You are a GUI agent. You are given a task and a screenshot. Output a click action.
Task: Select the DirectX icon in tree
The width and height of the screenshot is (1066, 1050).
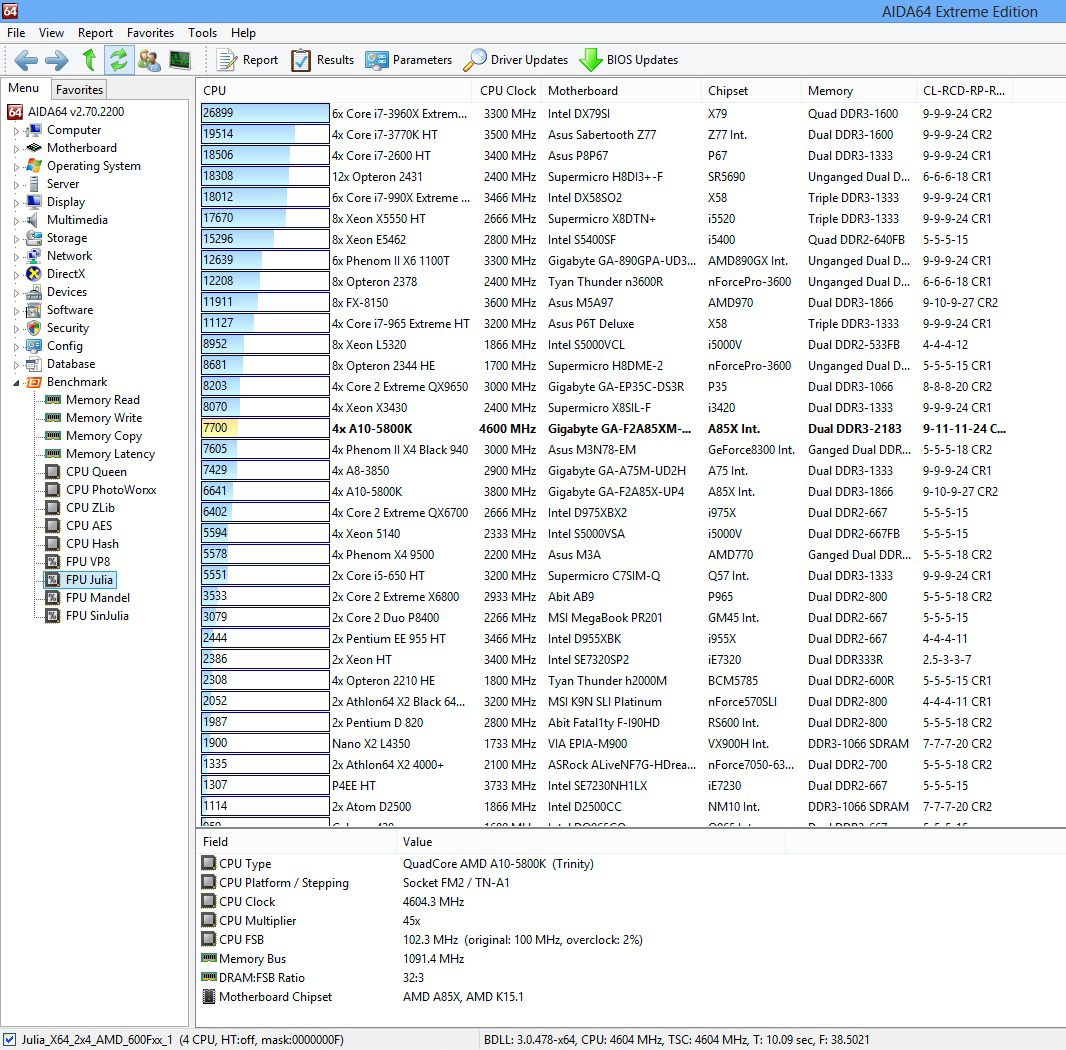[33, 273]
